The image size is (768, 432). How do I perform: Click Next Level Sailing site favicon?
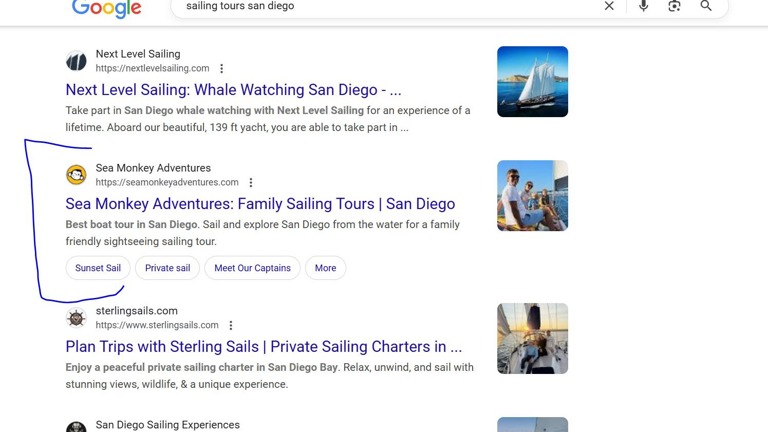point(76,61)
